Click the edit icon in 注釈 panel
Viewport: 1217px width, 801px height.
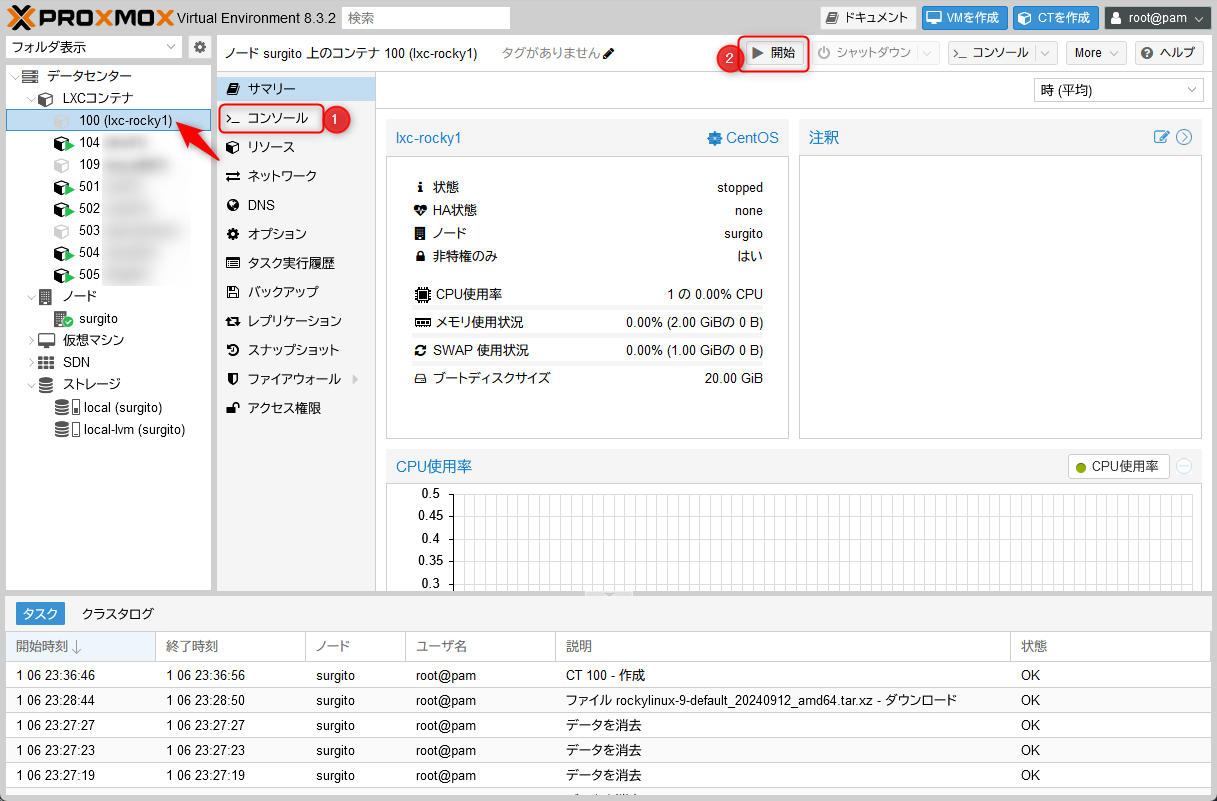click(x=1161, y=137)
